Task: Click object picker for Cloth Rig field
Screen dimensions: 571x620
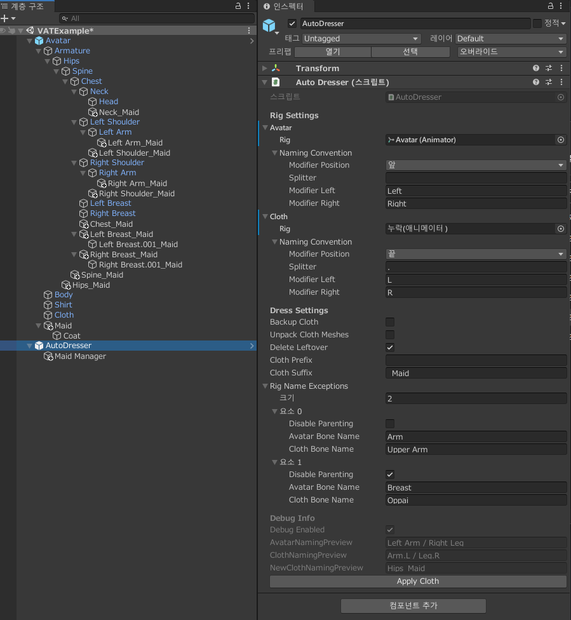Action: [560, 229]
